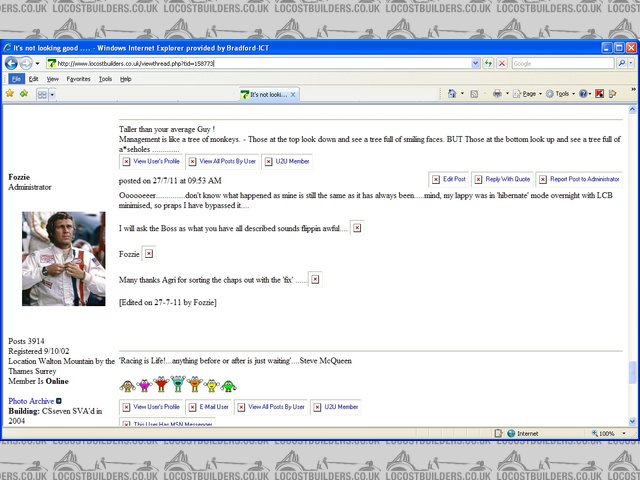Click the Add to Favorites icon

[x=22, y=94]
